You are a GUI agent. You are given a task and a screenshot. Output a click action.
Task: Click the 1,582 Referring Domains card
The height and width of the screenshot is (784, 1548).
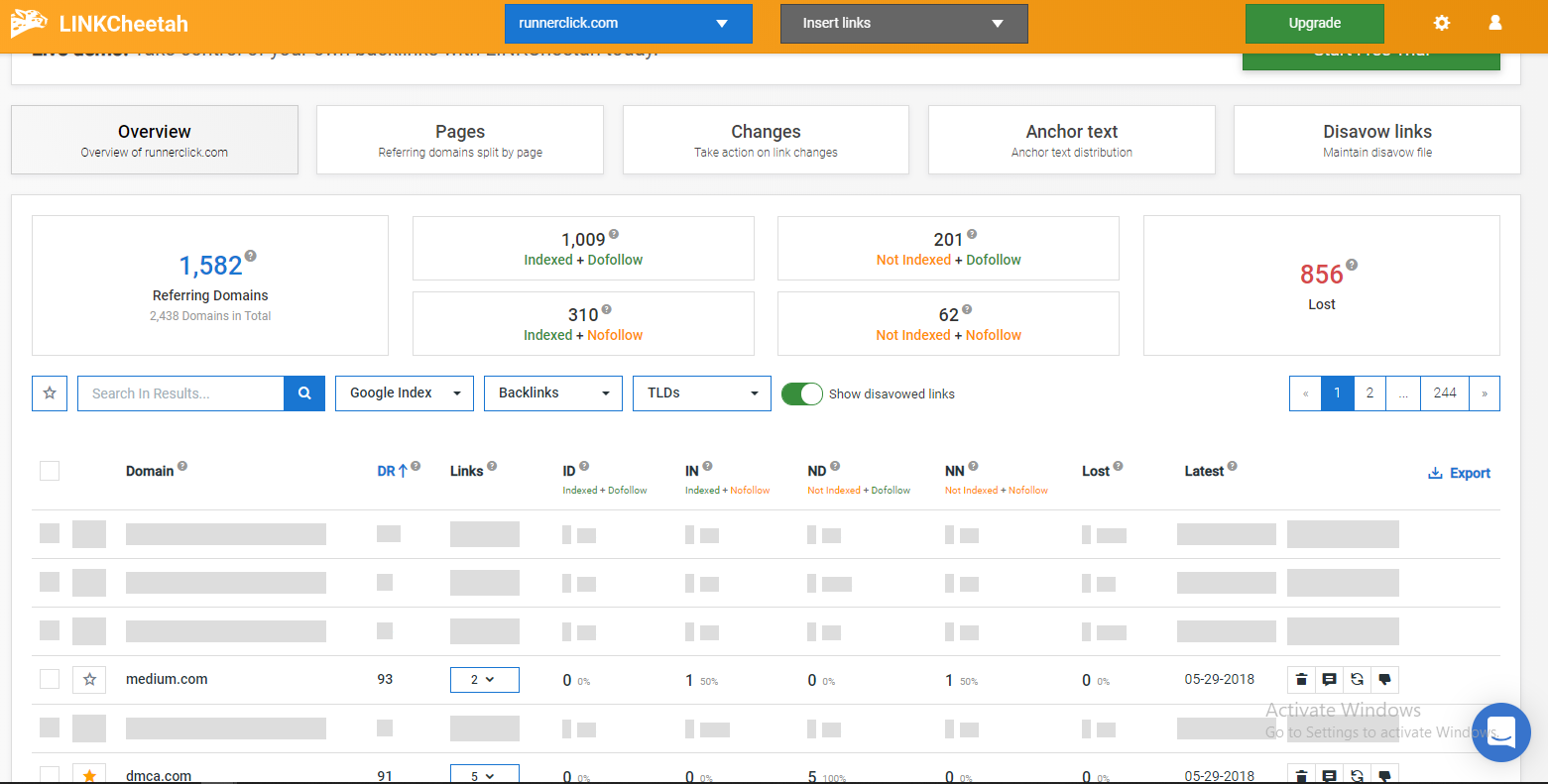[210, 285]
